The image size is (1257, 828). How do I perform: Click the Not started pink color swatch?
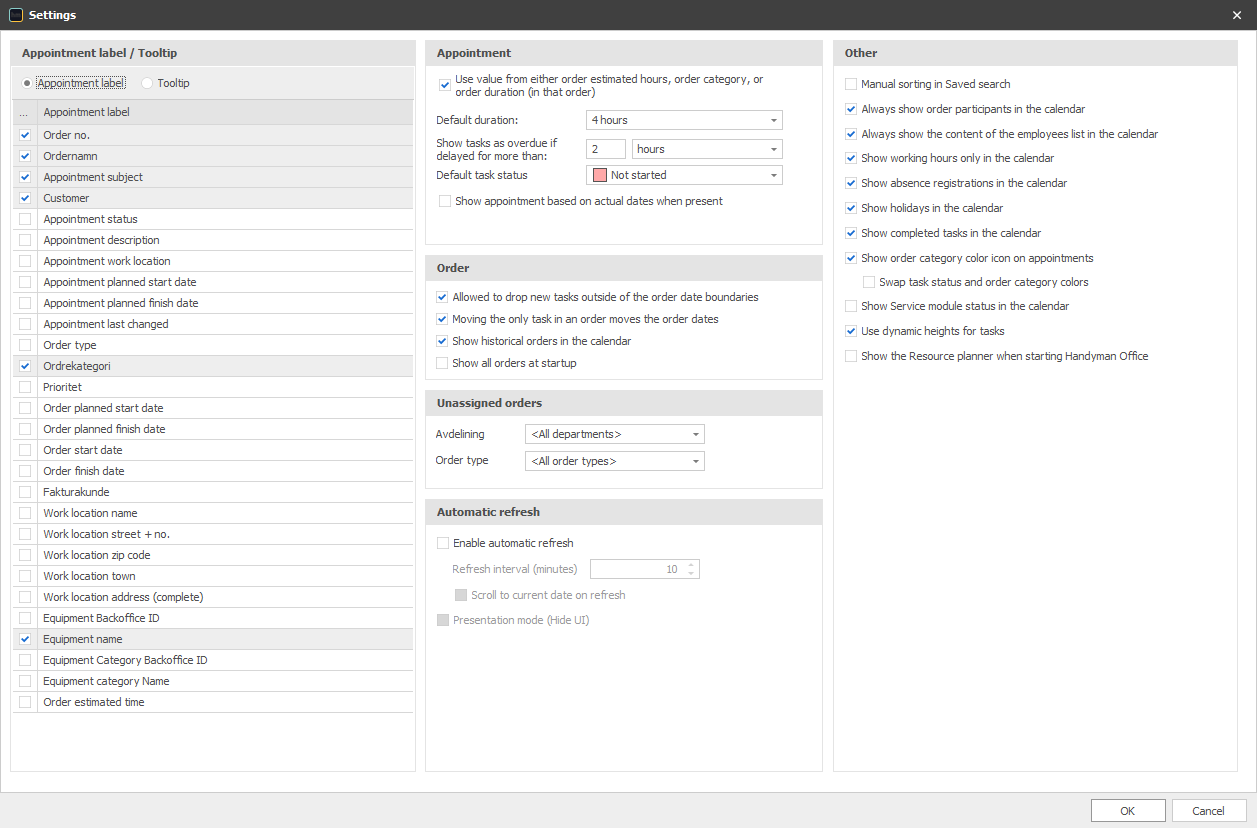coord(600,175)
